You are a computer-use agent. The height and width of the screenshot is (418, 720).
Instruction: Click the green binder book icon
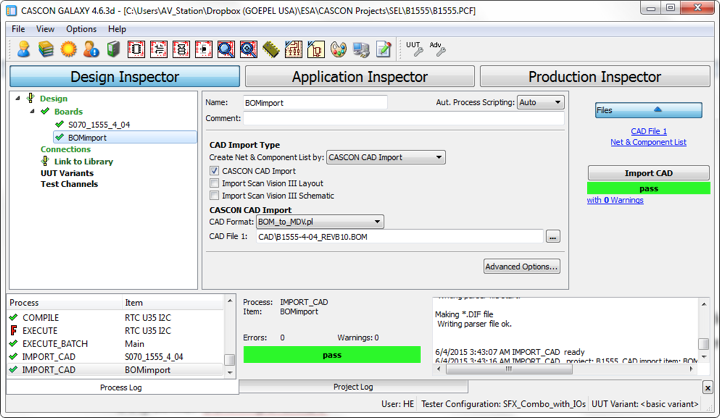tap(113, 49)
